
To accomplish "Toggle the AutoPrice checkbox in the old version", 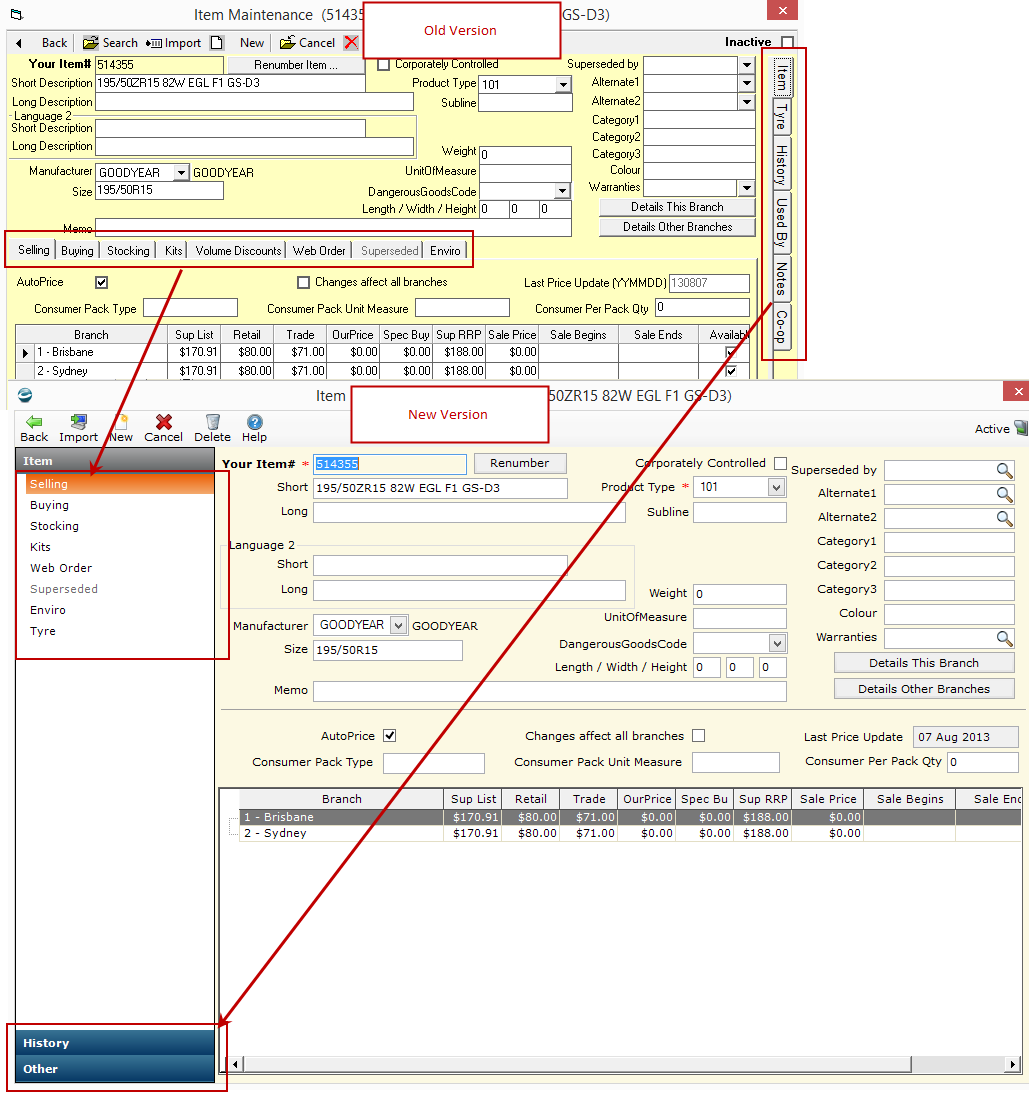I will click(x=102, y=283).
